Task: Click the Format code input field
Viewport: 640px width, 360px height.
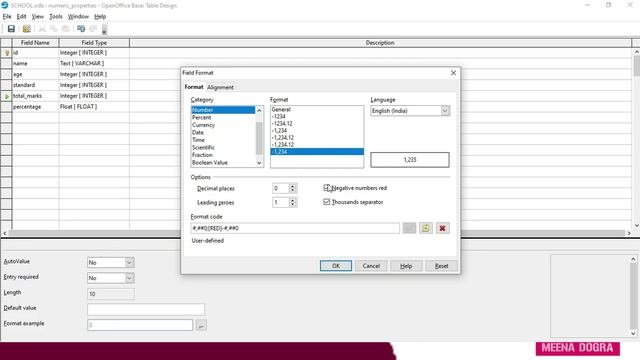Action: click(295, 228)
